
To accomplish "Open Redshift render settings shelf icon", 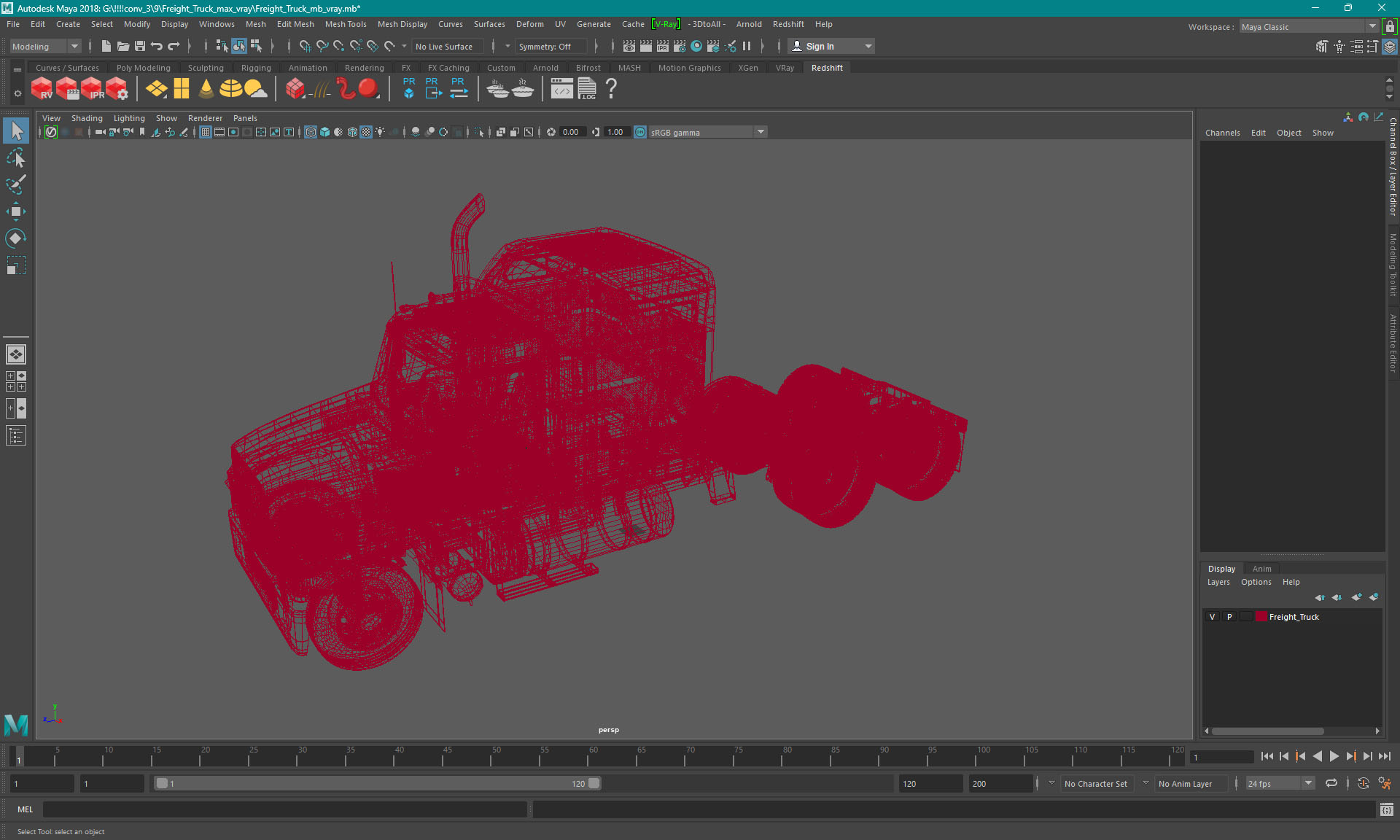I will (117, 89).
